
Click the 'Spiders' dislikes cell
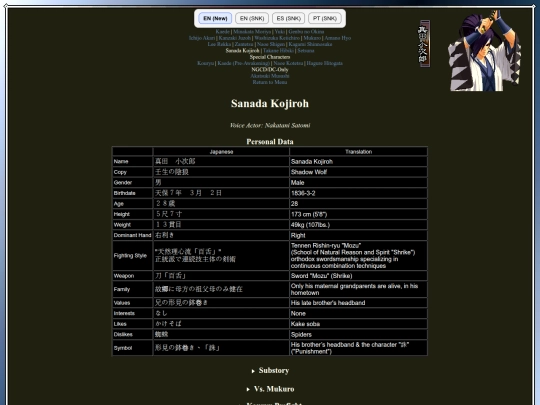[358, 334]
